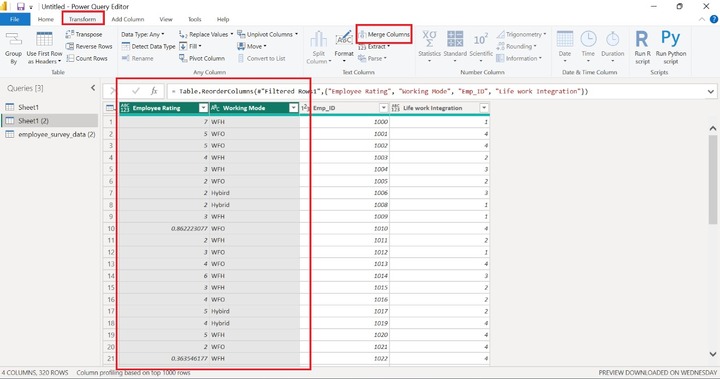720x379 pixels.
Task: Open the Add Column tab
Action: click(128, 19)
